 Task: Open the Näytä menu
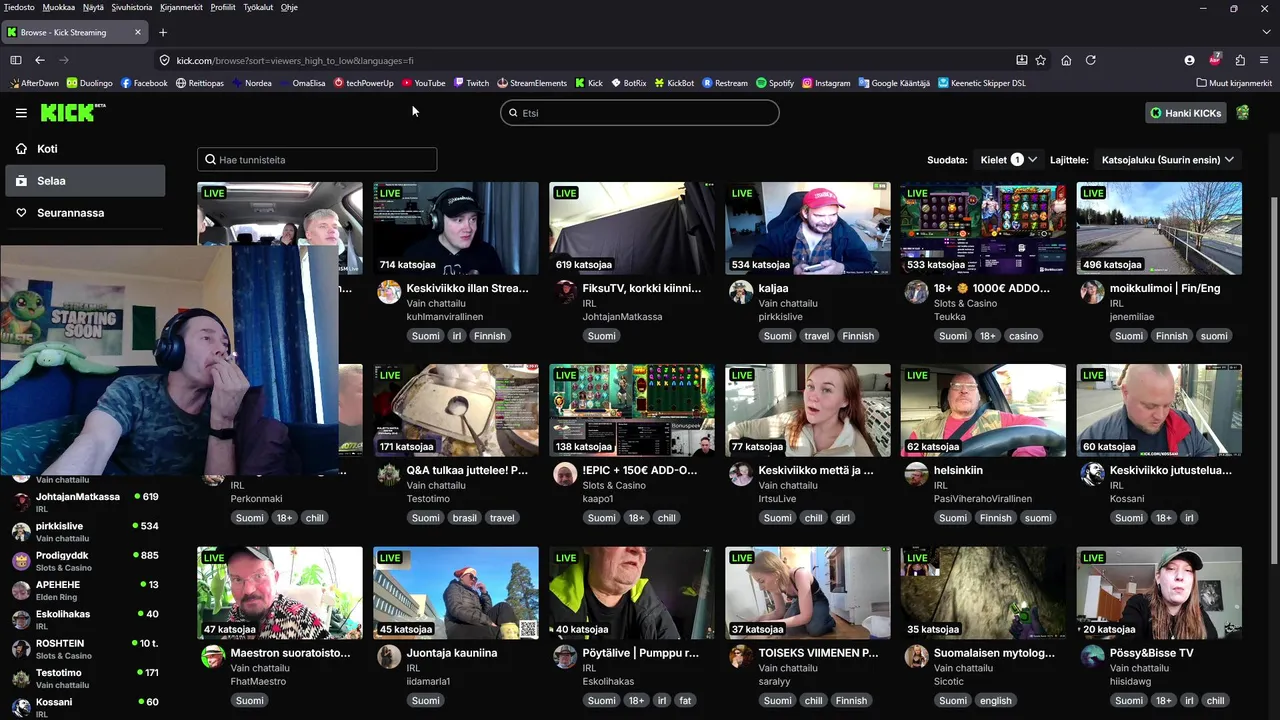click(x=93, y=7)
